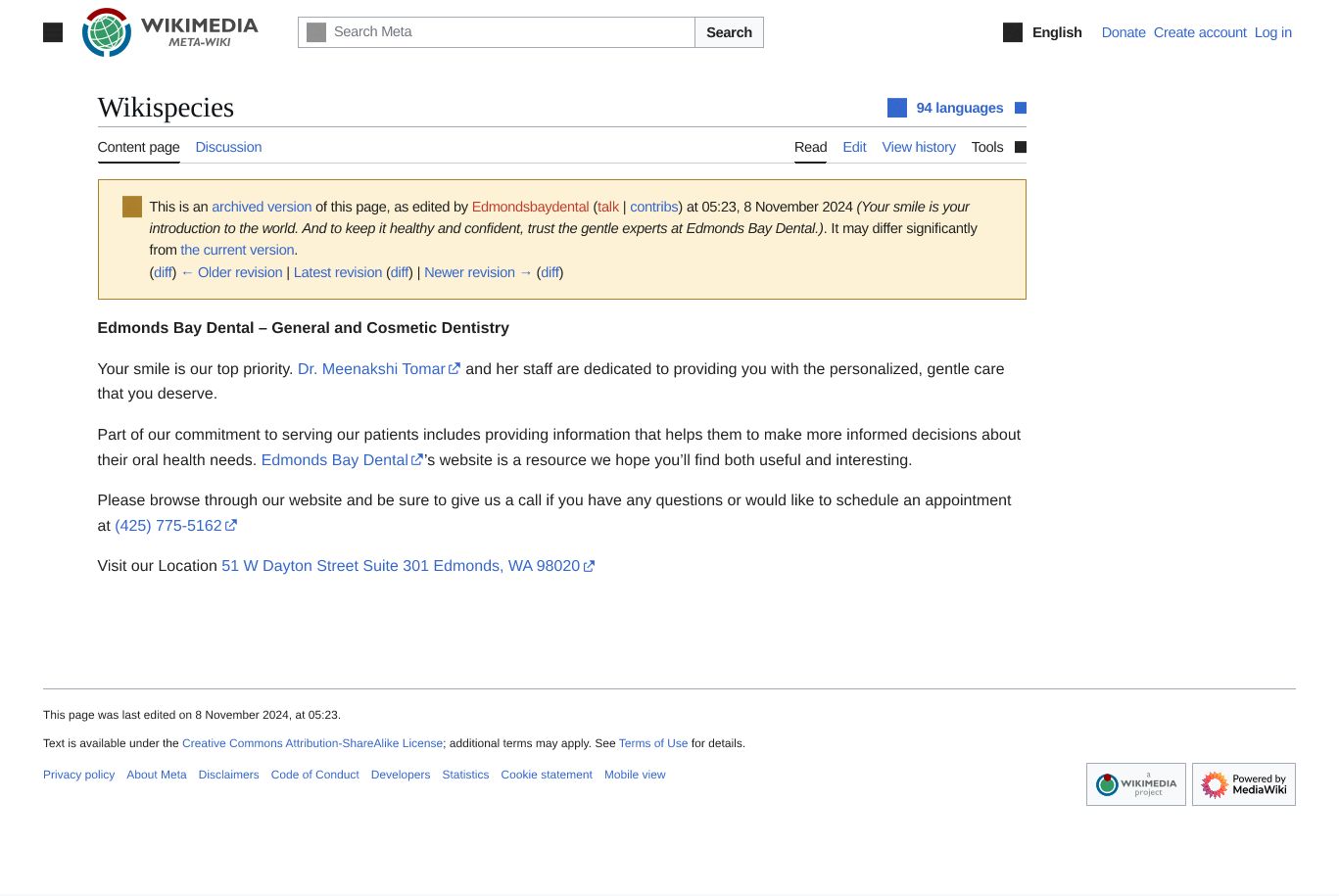Click the language icon beside English

(x=1013, y=32)
